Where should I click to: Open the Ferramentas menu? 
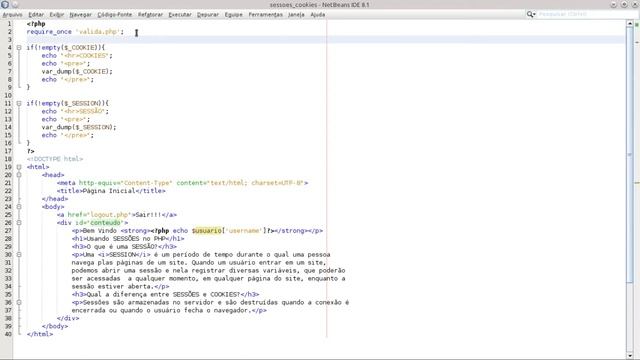click(266, 15)
